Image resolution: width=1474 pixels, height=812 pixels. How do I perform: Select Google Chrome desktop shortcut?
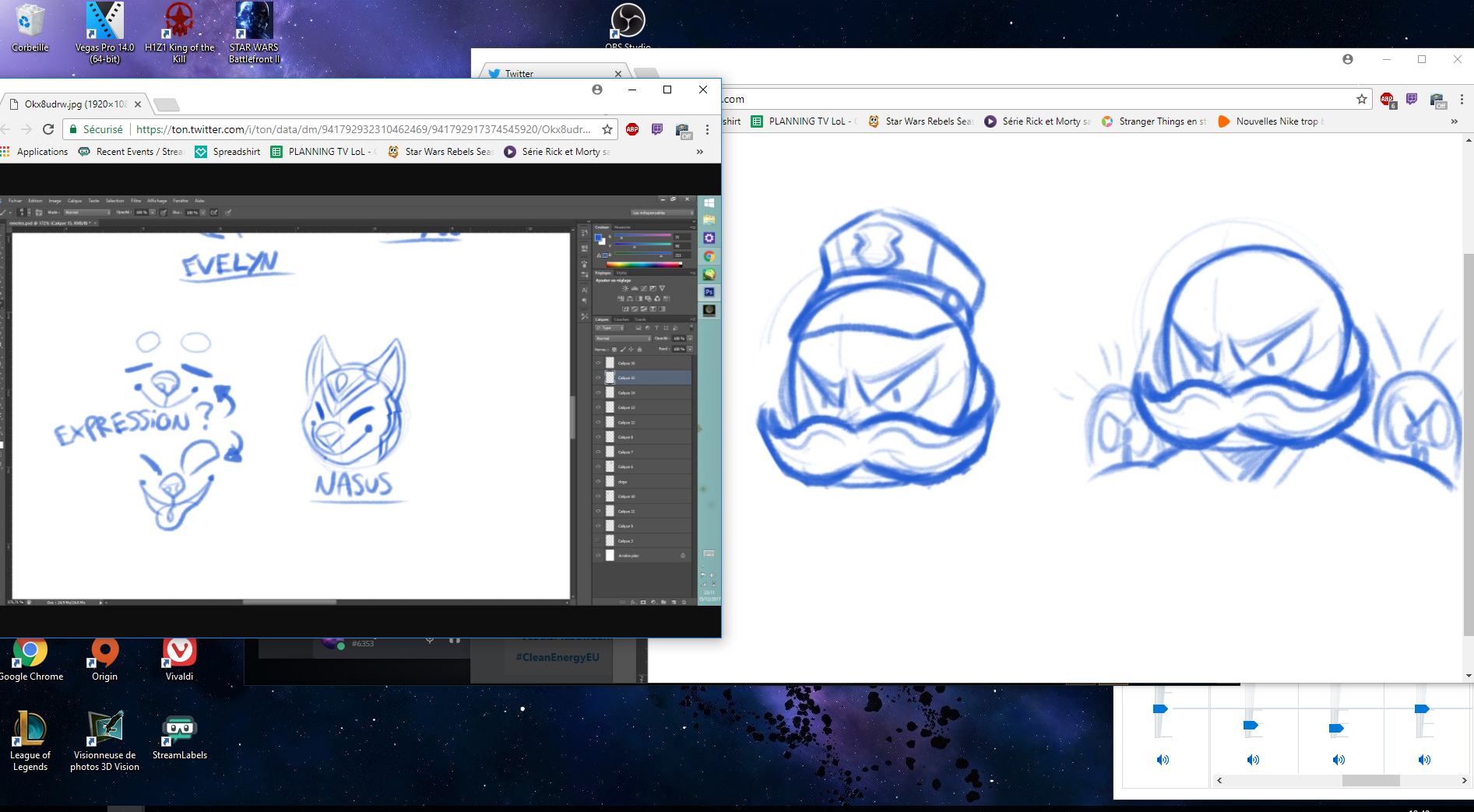(x=30, y=660)
